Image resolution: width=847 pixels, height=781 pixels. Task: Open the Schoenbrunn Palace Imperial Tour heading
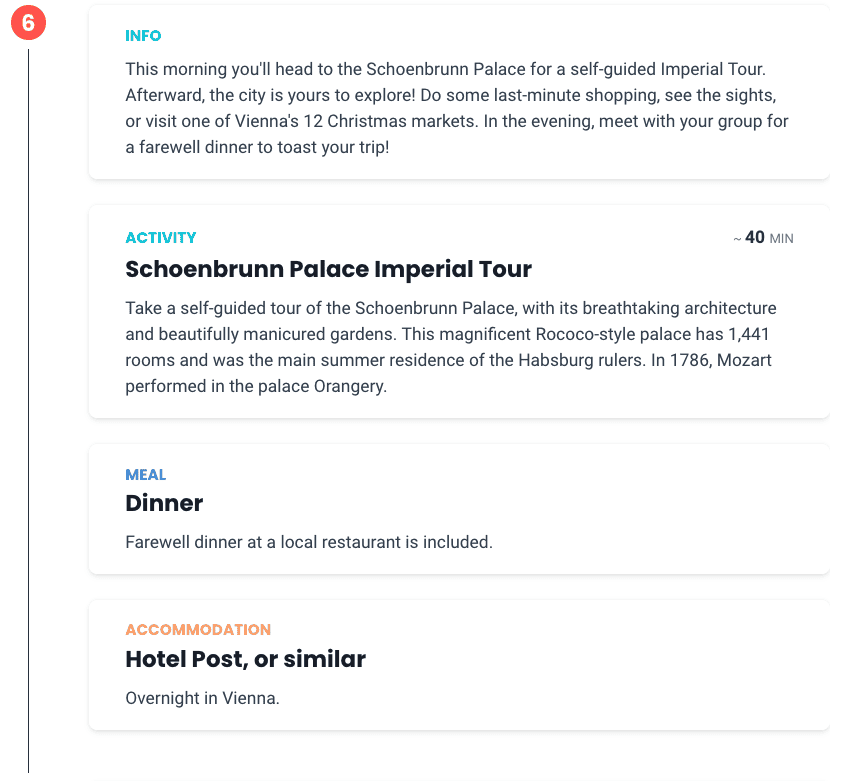pos(328,269)
